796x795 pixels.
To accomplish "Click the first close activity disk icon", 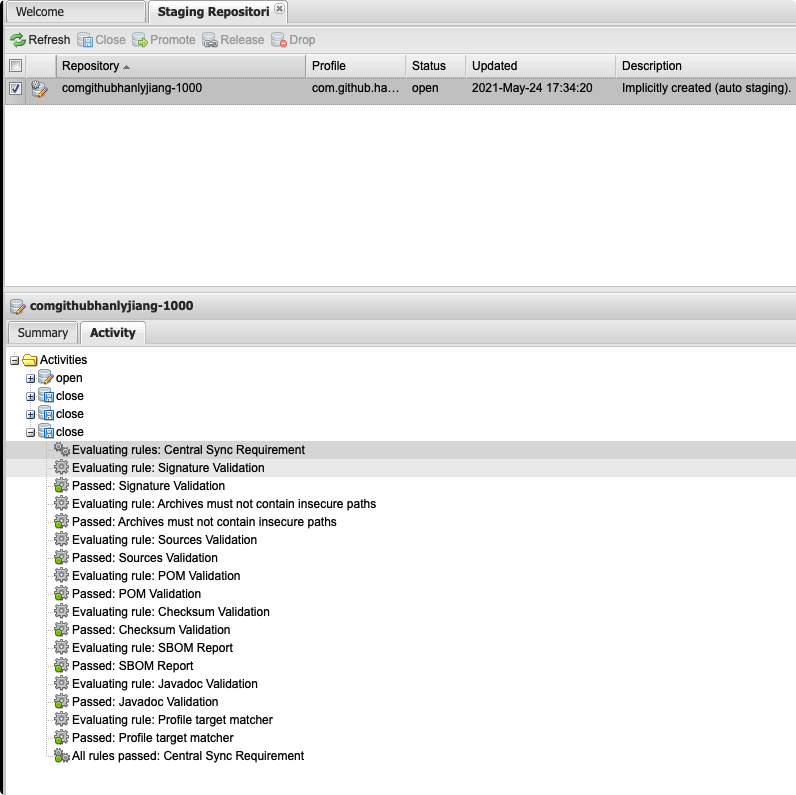I will [x=46, y=395].
